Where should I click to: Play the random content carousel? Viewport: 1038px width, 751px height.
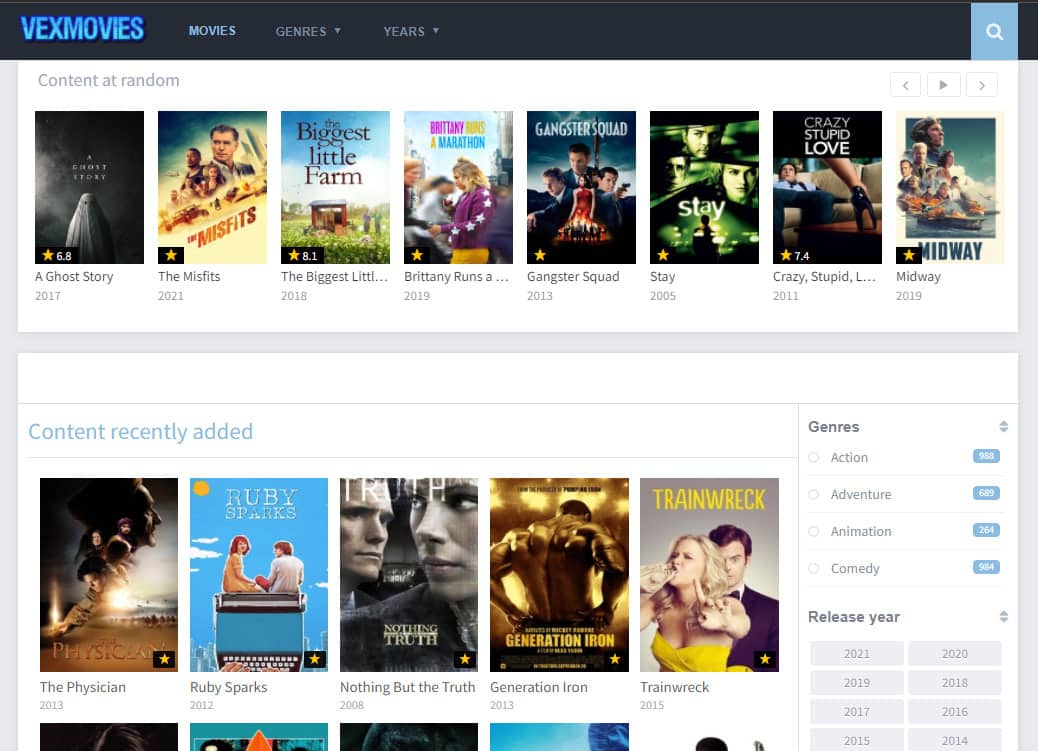pyautogui.click(x=943, y=85)
